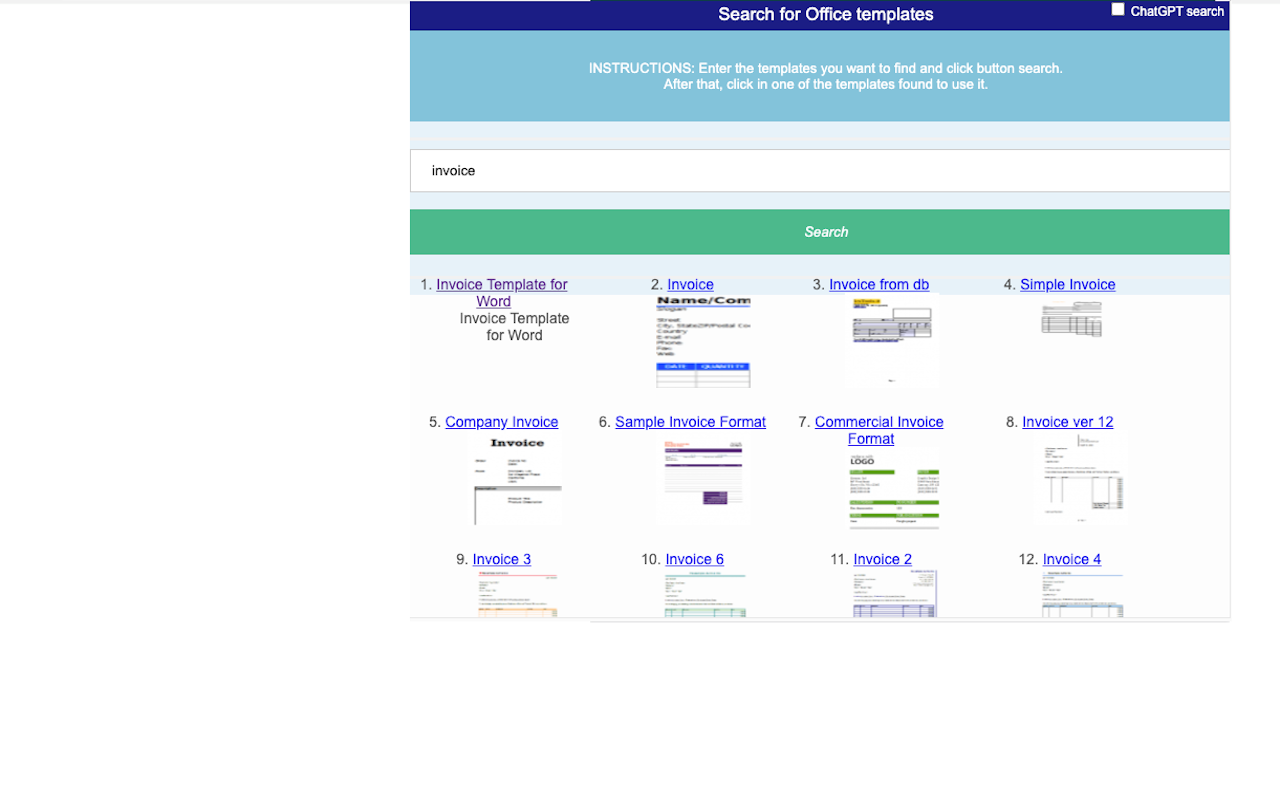Click the template search input field
The width and height of the screenshot is (1280, 800).
click(x=820, y=171)
